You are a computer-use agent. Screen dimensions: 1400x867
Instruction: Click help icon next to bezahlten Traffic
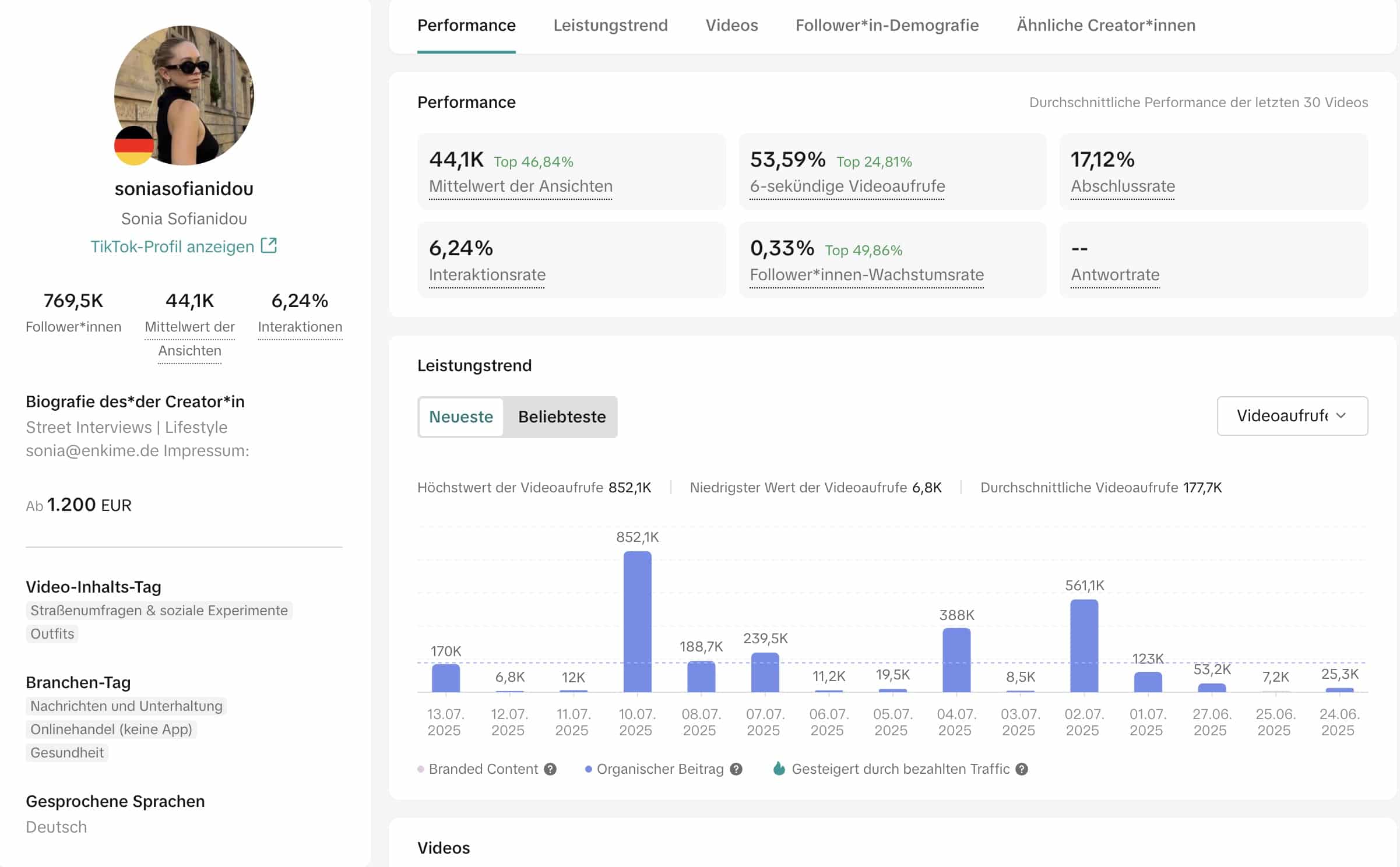[x=1022, y=769]
